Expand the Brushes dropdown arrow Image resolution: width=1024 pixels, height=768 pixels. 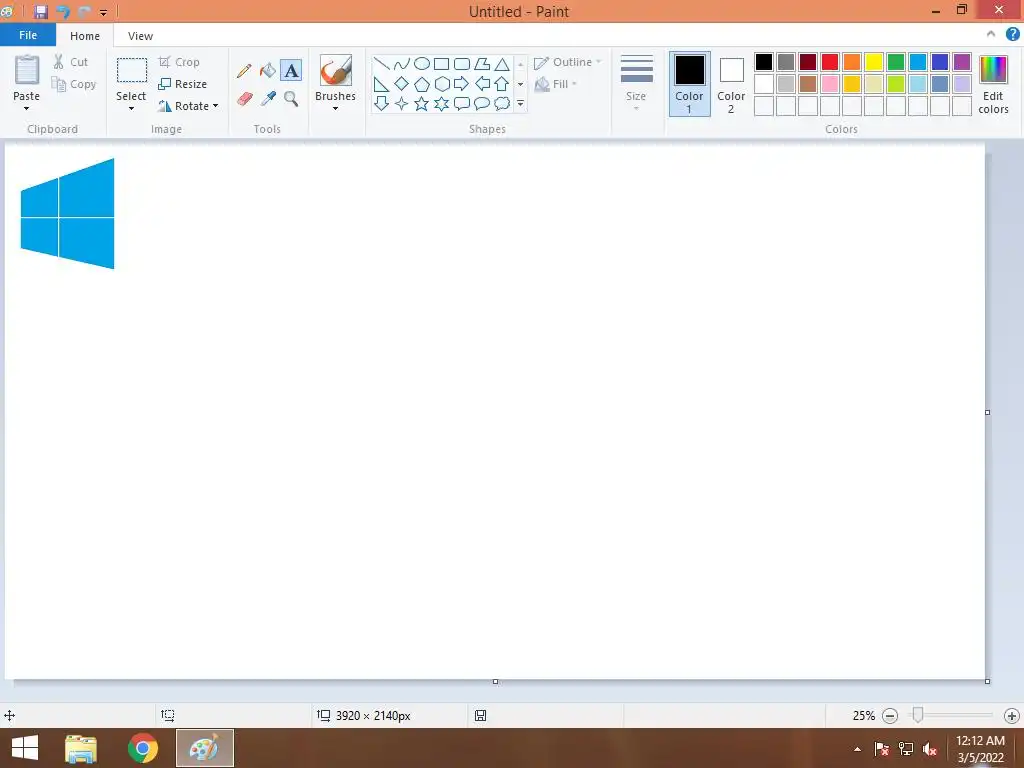pos(335,108)
